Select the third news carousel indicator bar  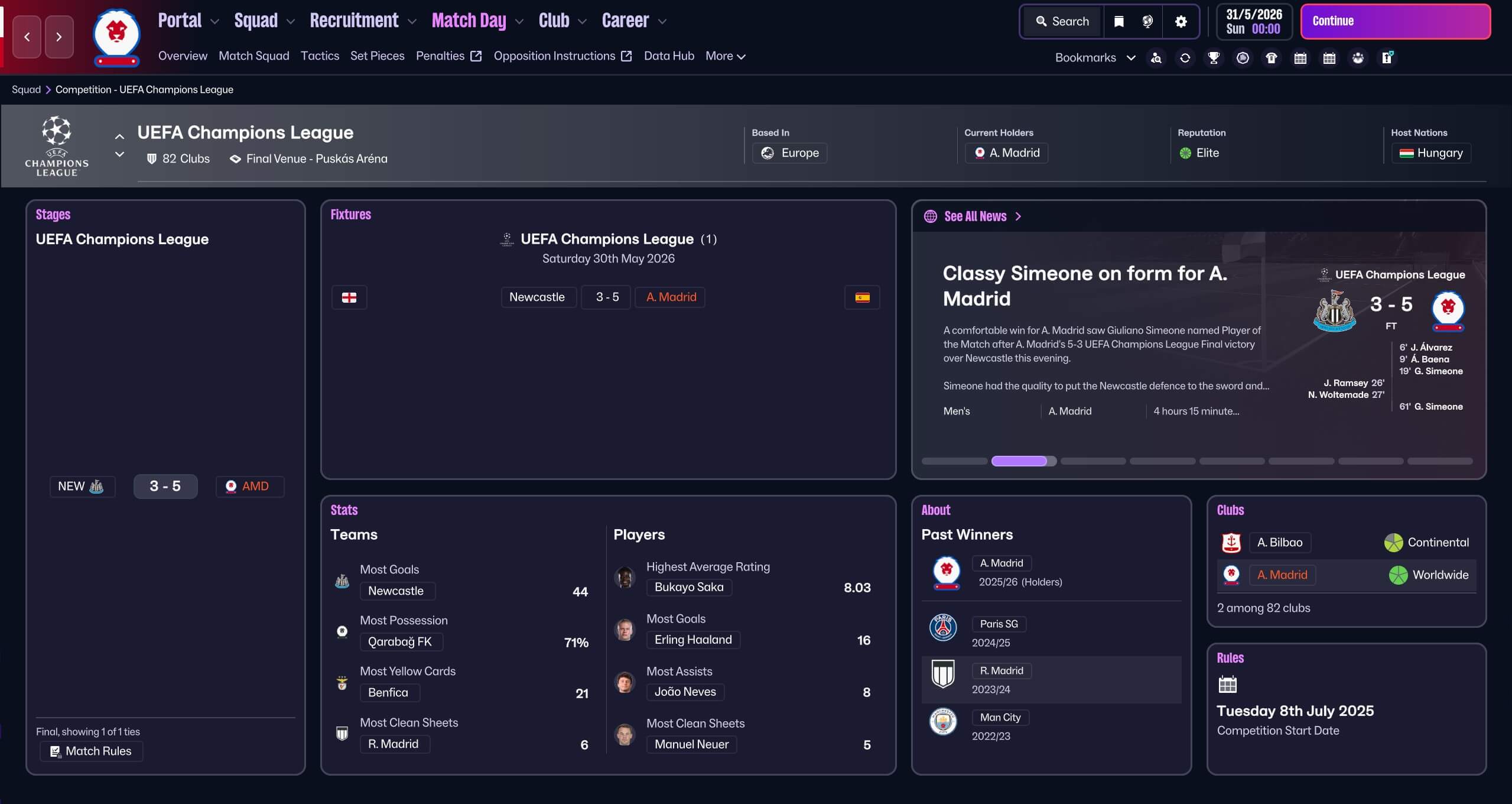click(x=1093, y=461)
